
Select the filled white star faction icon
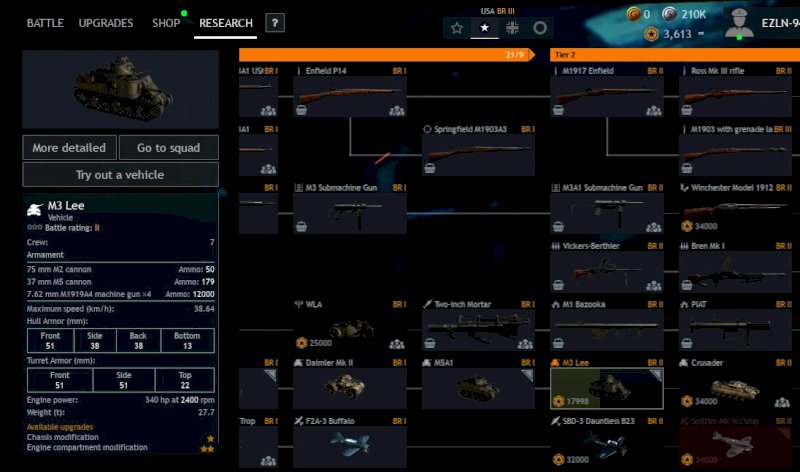click(x=484, y=28)
